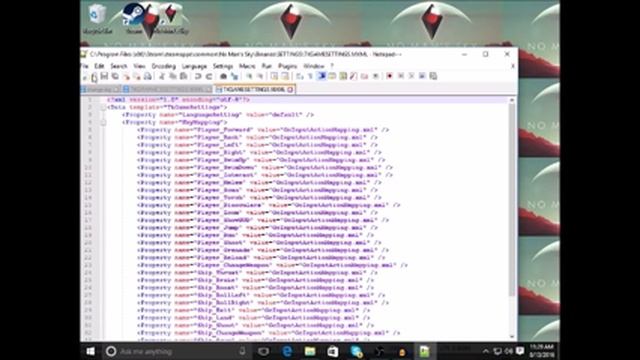This screenshot has width=640, height=360.
Task: Start macro recording with red Record icon
Action: [390, 76]
